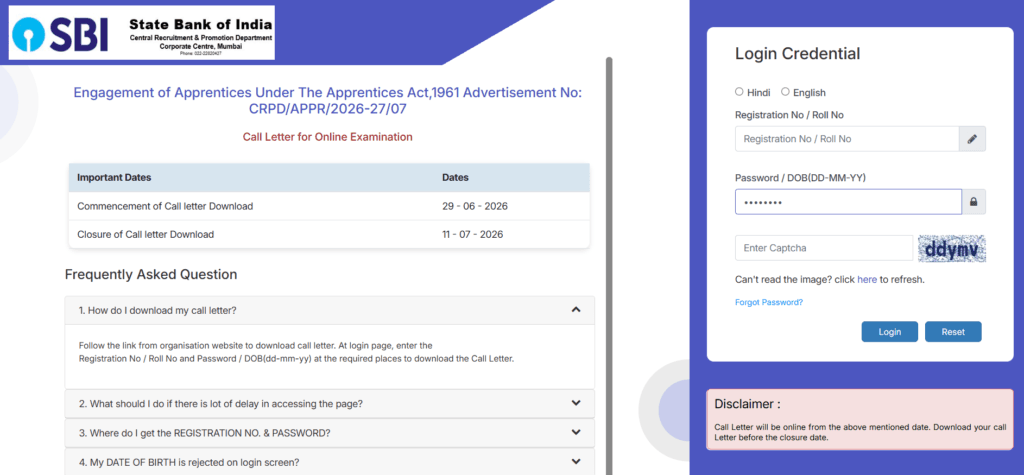The width and height of the screenshot is (1024, 475).
Task: Click the lock icon beside Password field
Action: (973, 202)
